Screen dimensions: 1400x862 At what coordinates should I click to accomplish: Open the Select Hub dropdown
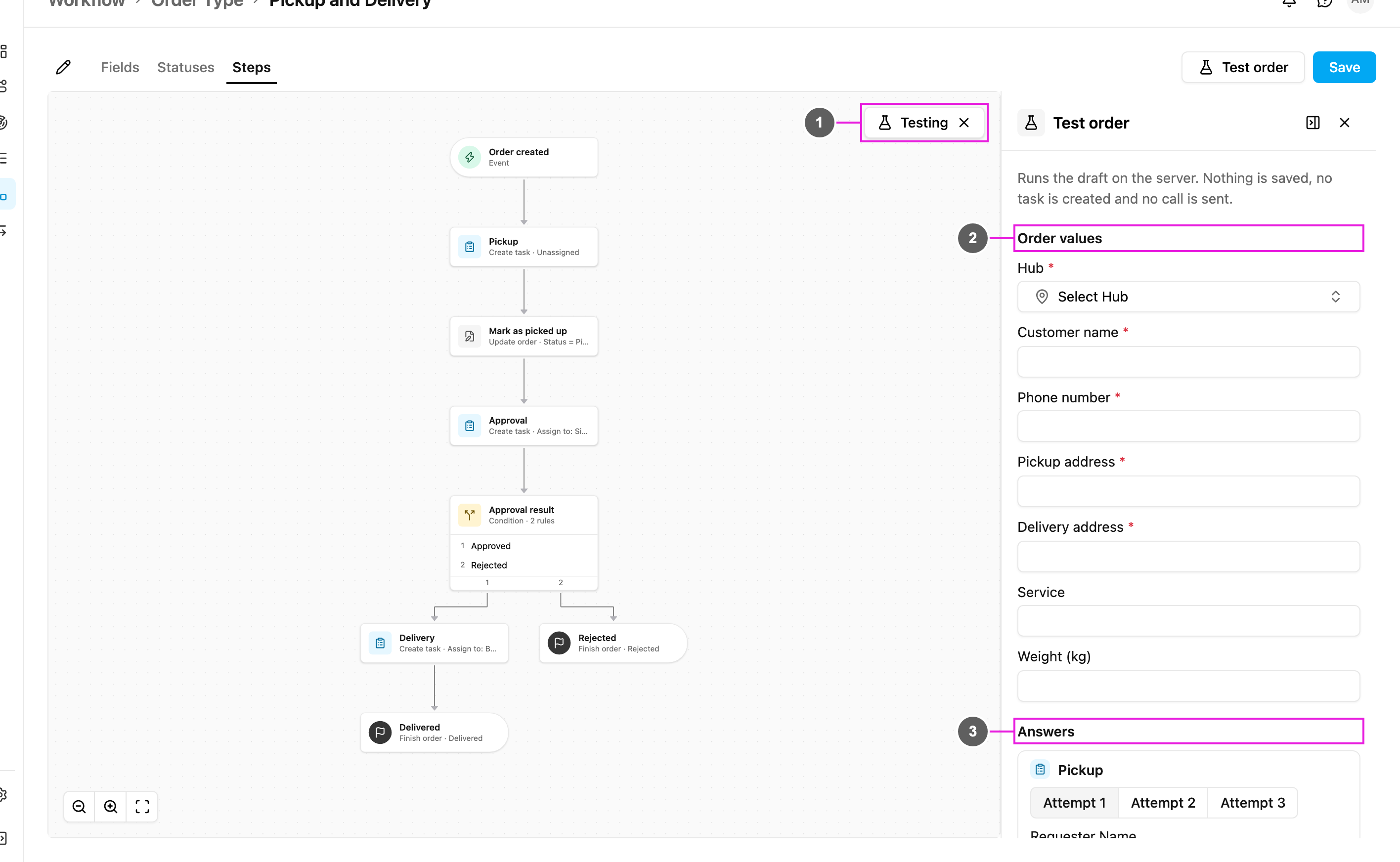(1188, 297)
